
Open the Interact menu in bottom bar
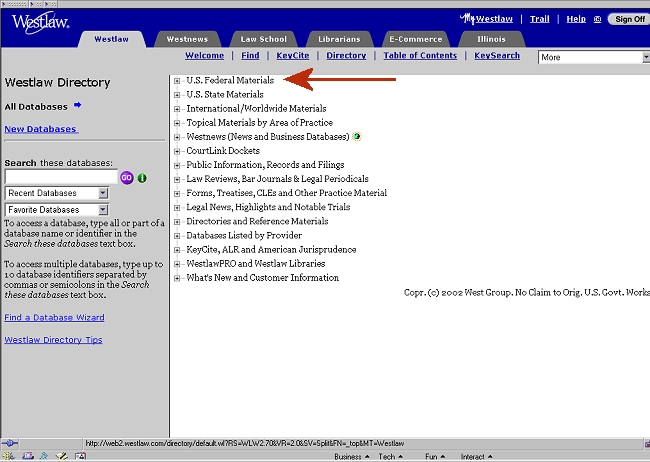point(477,457)
